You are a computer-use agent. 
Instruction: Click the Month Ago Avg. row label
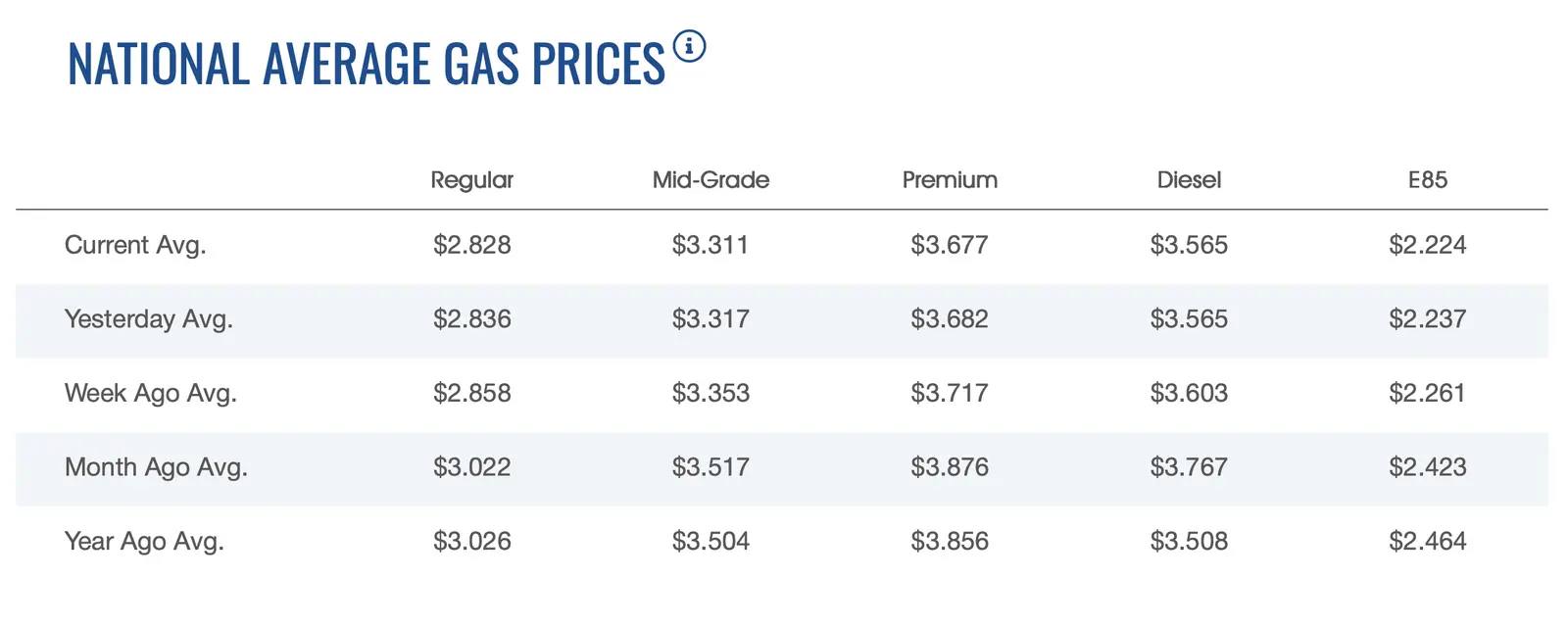click(x=156, y=467)
